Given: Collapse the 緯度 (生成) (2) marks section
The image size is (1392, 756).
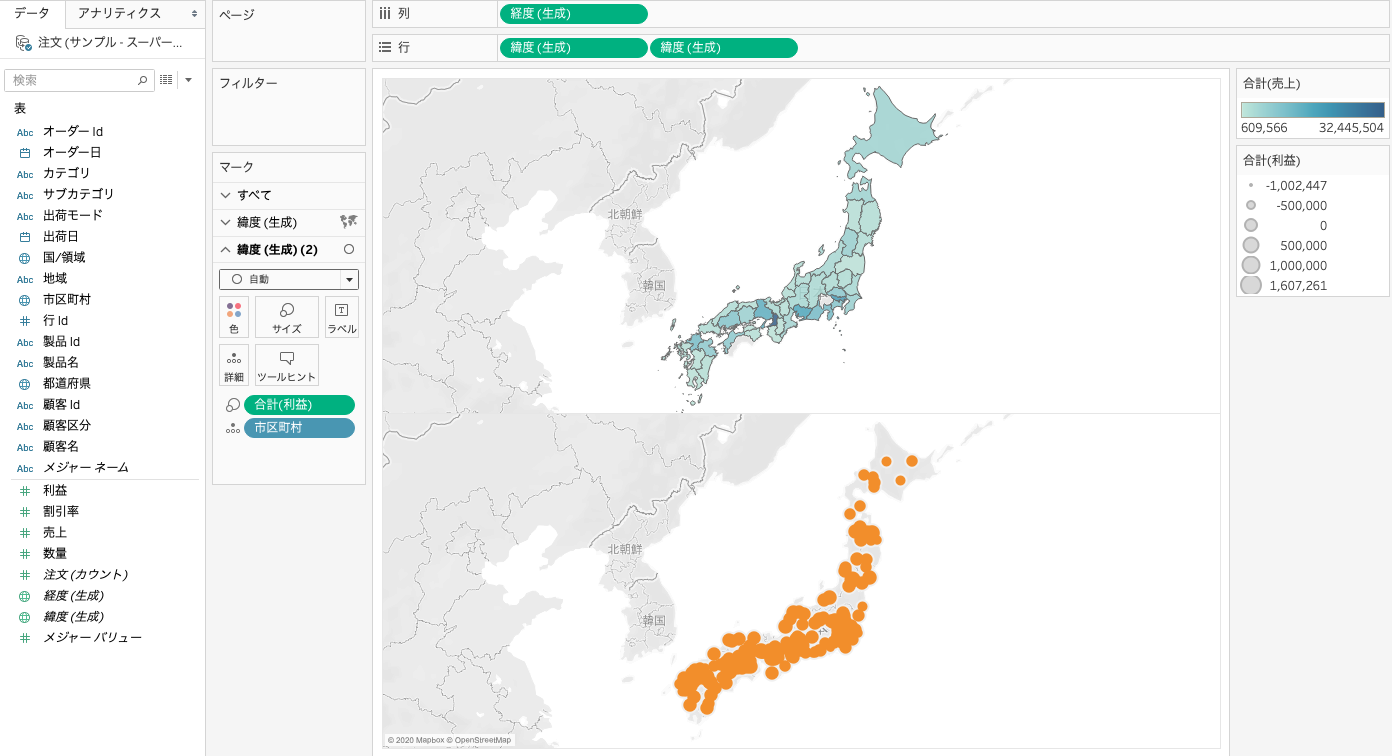Looking at the screenshot, I should 226,249.
